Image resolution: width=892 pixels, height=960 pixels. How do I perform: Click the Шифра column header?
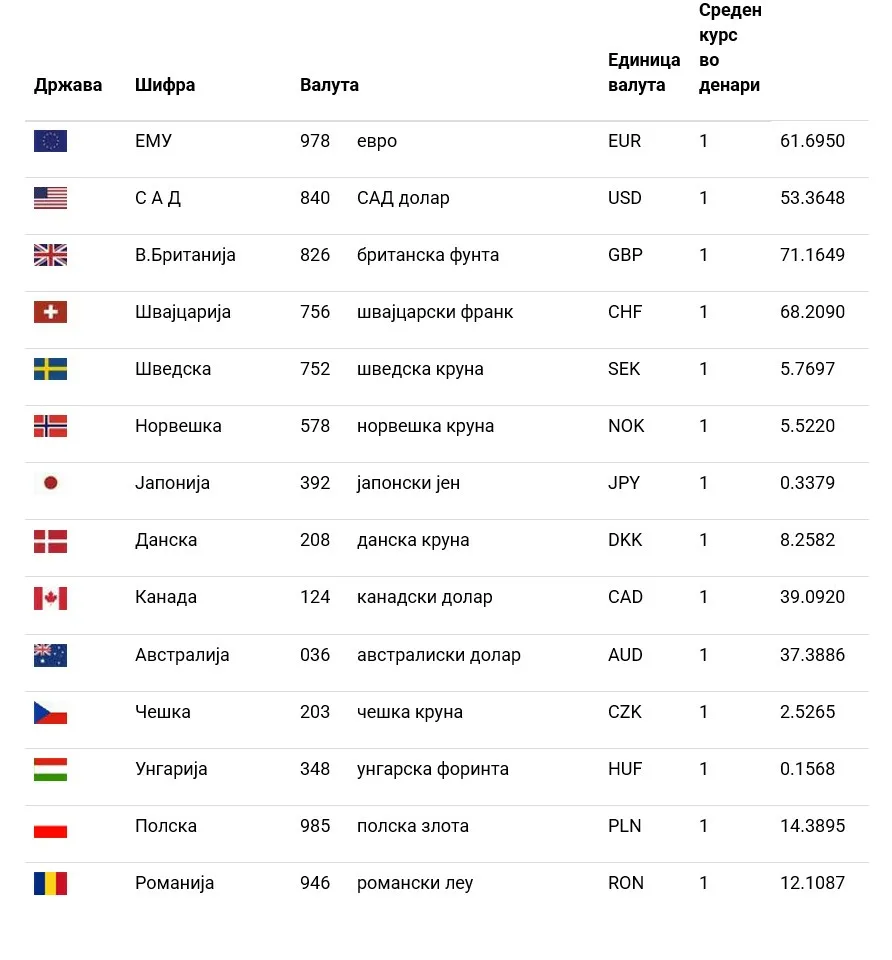click(x=165, y=85)
